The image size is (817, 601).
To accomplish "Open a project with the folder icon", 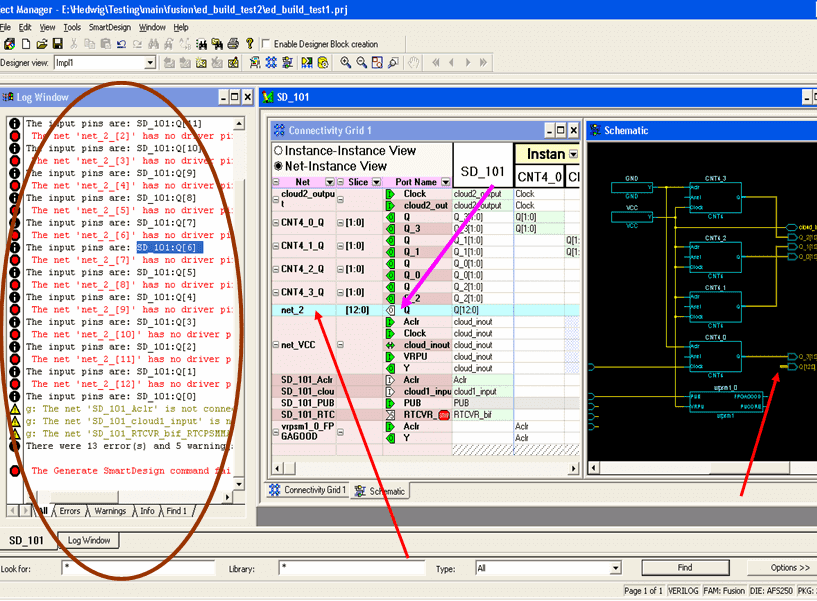I will point(42,44).
